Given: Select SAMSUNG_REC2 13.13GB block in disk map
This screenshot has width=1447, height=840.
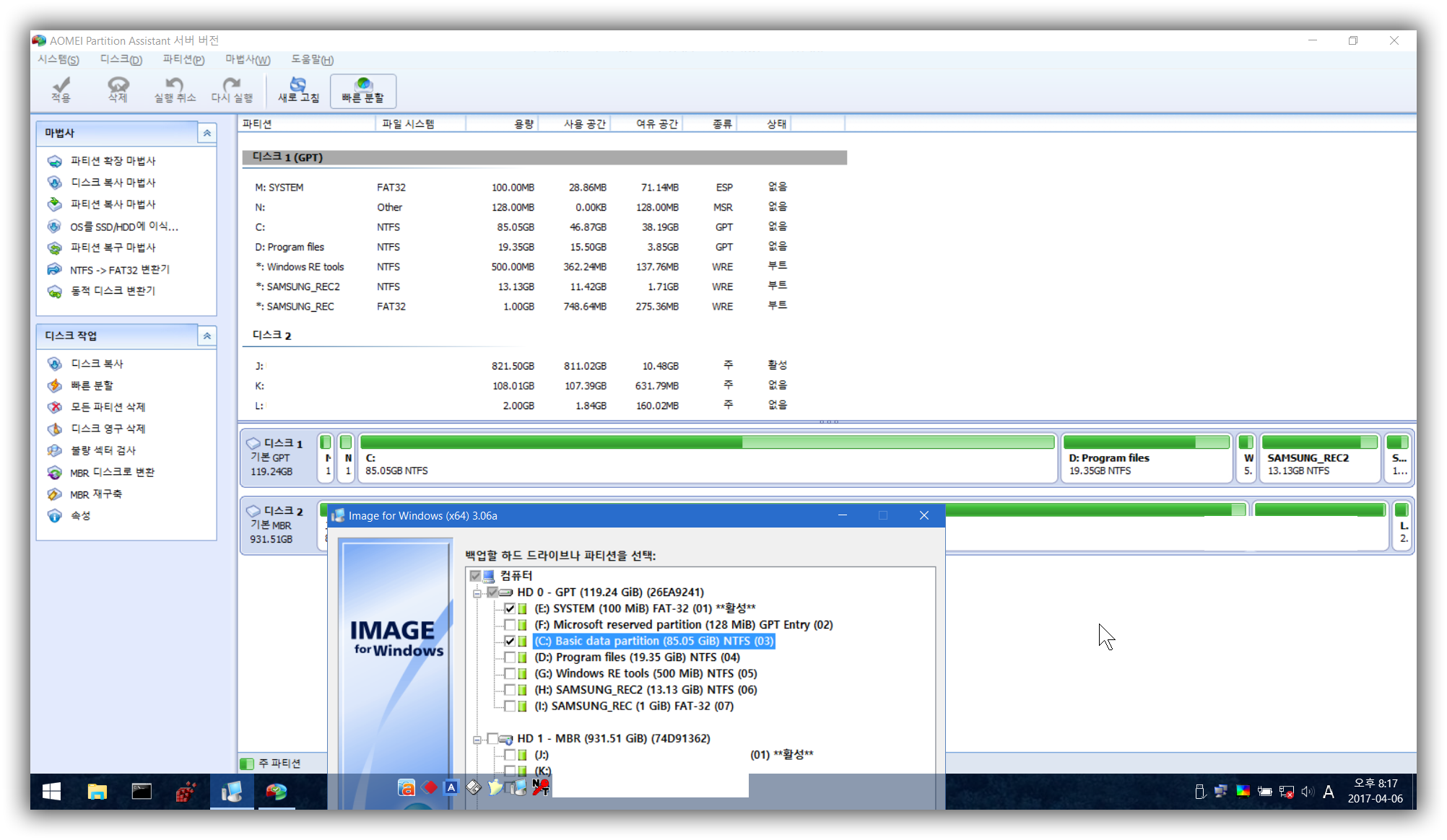Looking at the screenshot, I should 1321,458.
